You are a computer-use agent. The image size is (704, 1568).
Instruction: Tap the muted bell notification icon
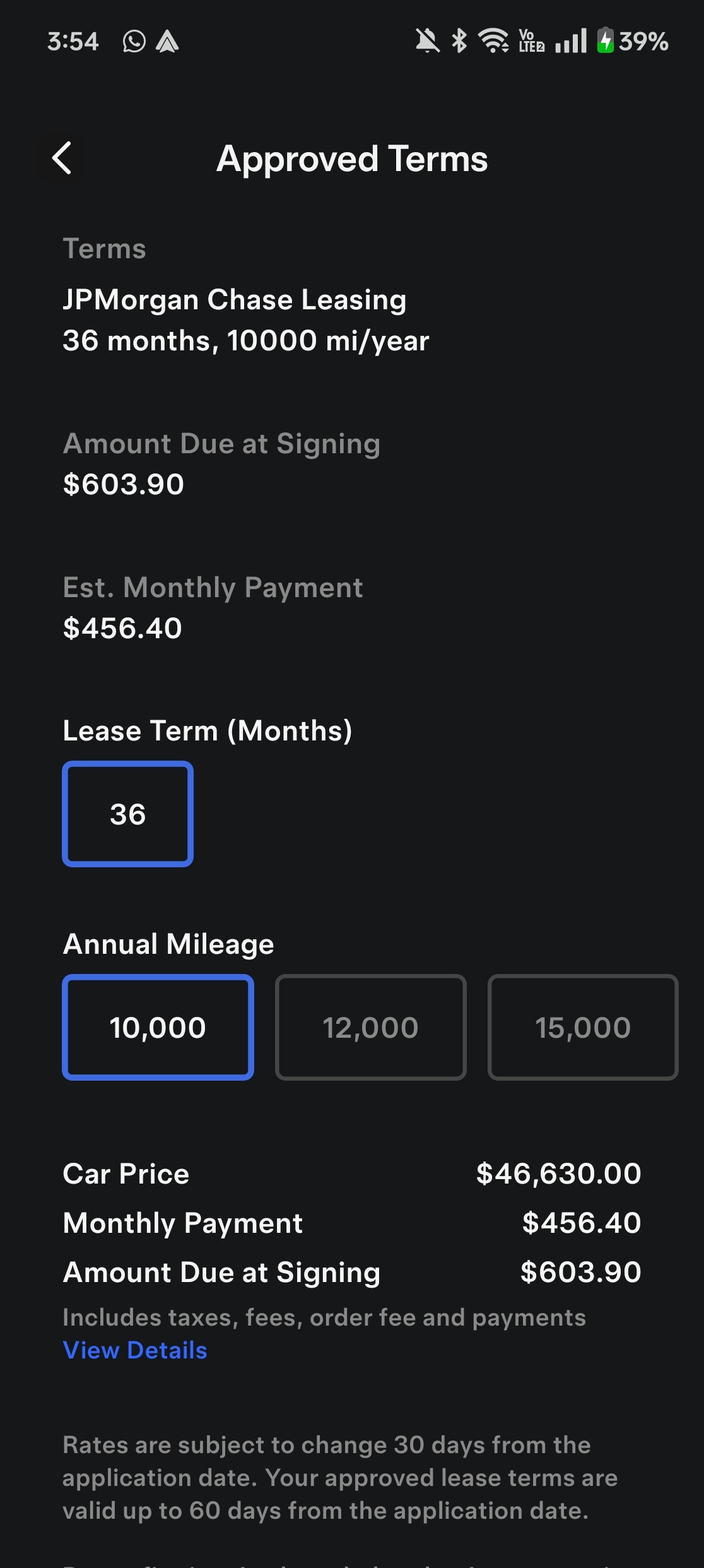[427, 41]
